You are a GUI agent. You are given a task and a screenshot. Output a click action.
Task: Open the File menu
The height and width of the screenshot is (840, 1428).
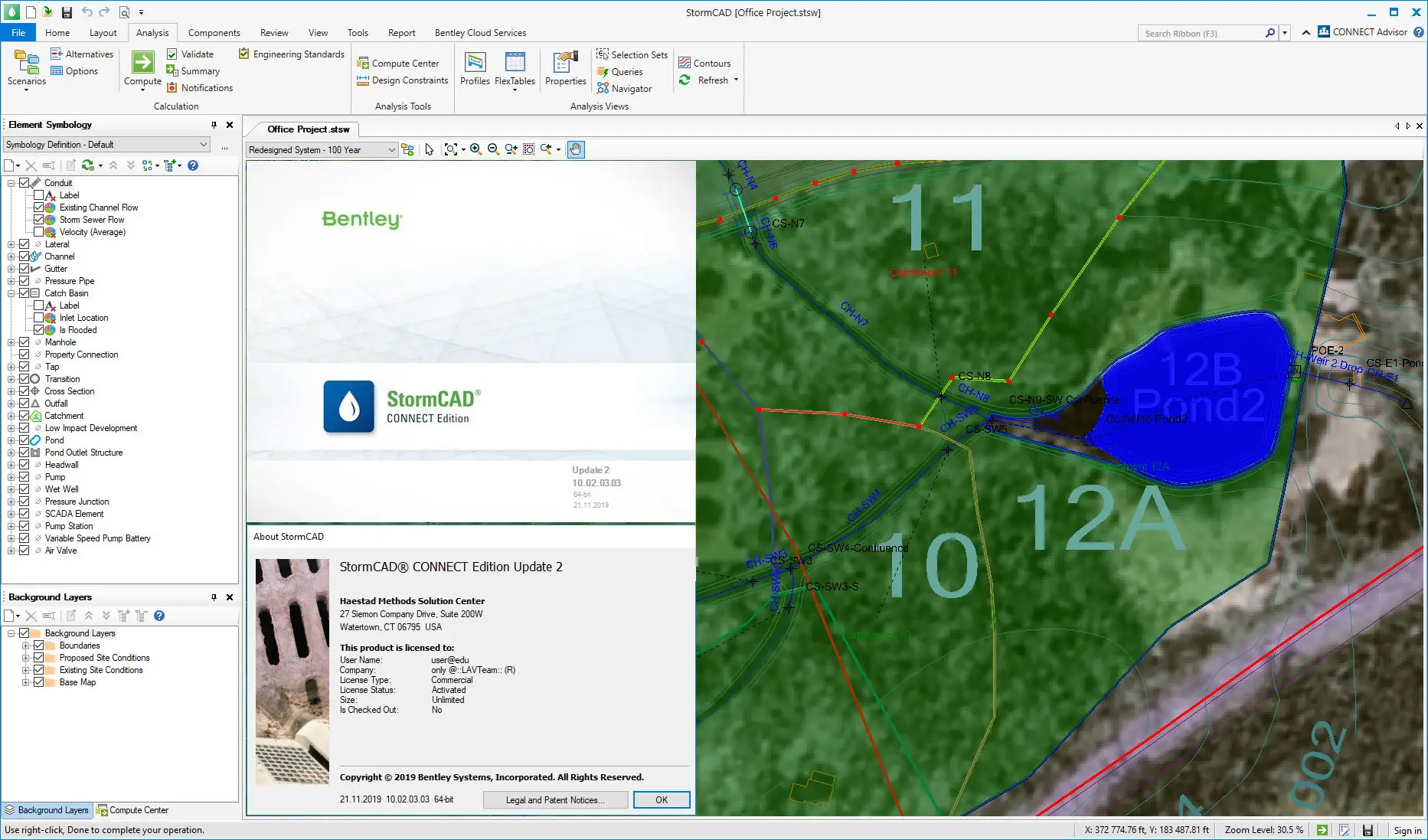tap(18, 33)
